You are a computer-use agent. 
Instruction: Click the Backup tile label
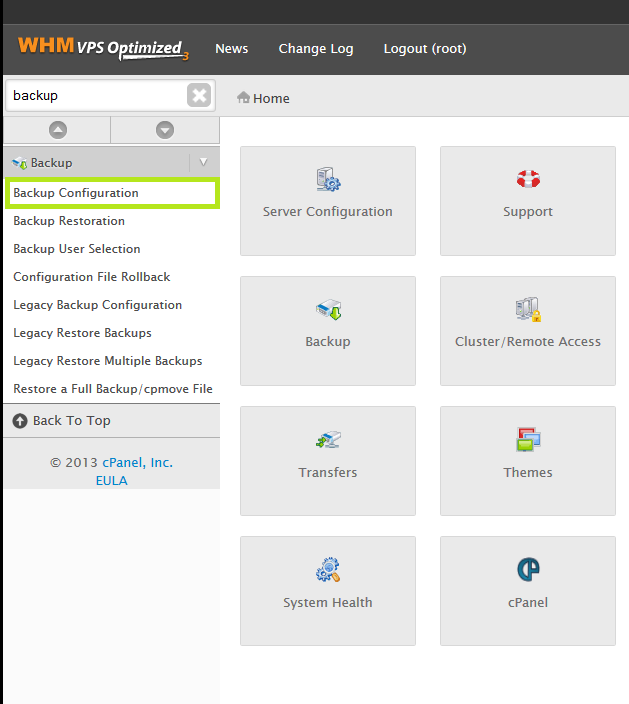[328, 342]
